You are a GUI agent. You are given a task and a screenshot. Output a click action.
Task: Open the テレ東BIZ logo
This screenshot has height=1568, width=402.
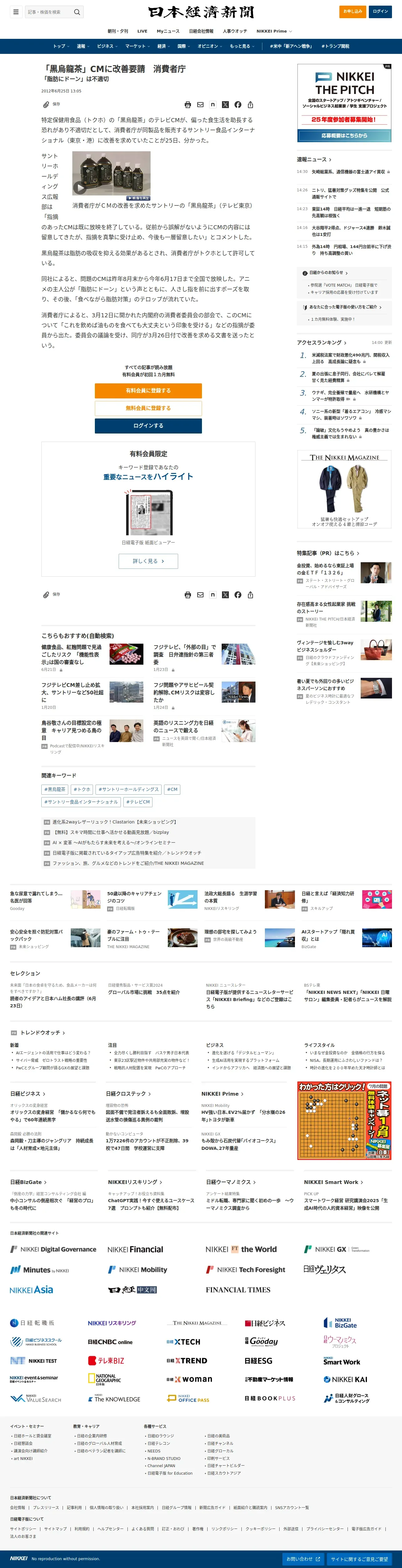106,1360
